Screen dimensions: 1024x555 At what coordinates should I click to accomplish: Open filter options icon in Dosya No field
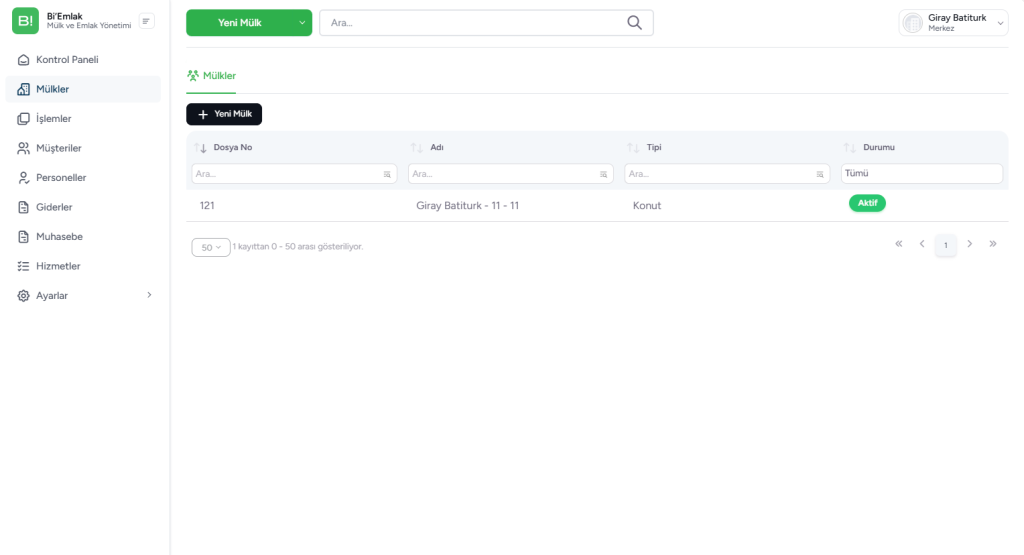pos(387,174)
